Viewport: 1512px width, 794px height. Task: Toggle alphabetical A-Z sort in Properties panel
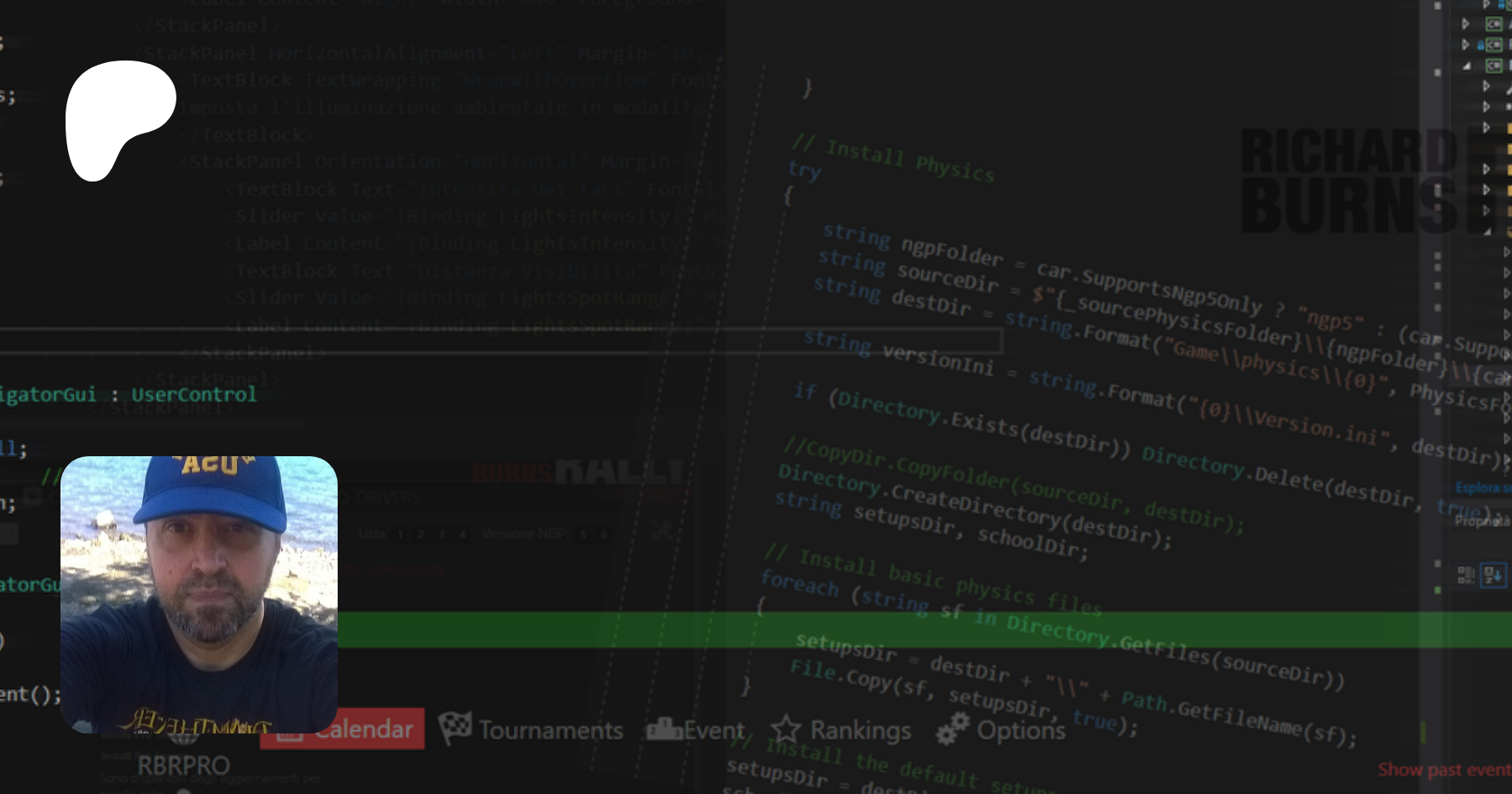(x=1494, y=575)
